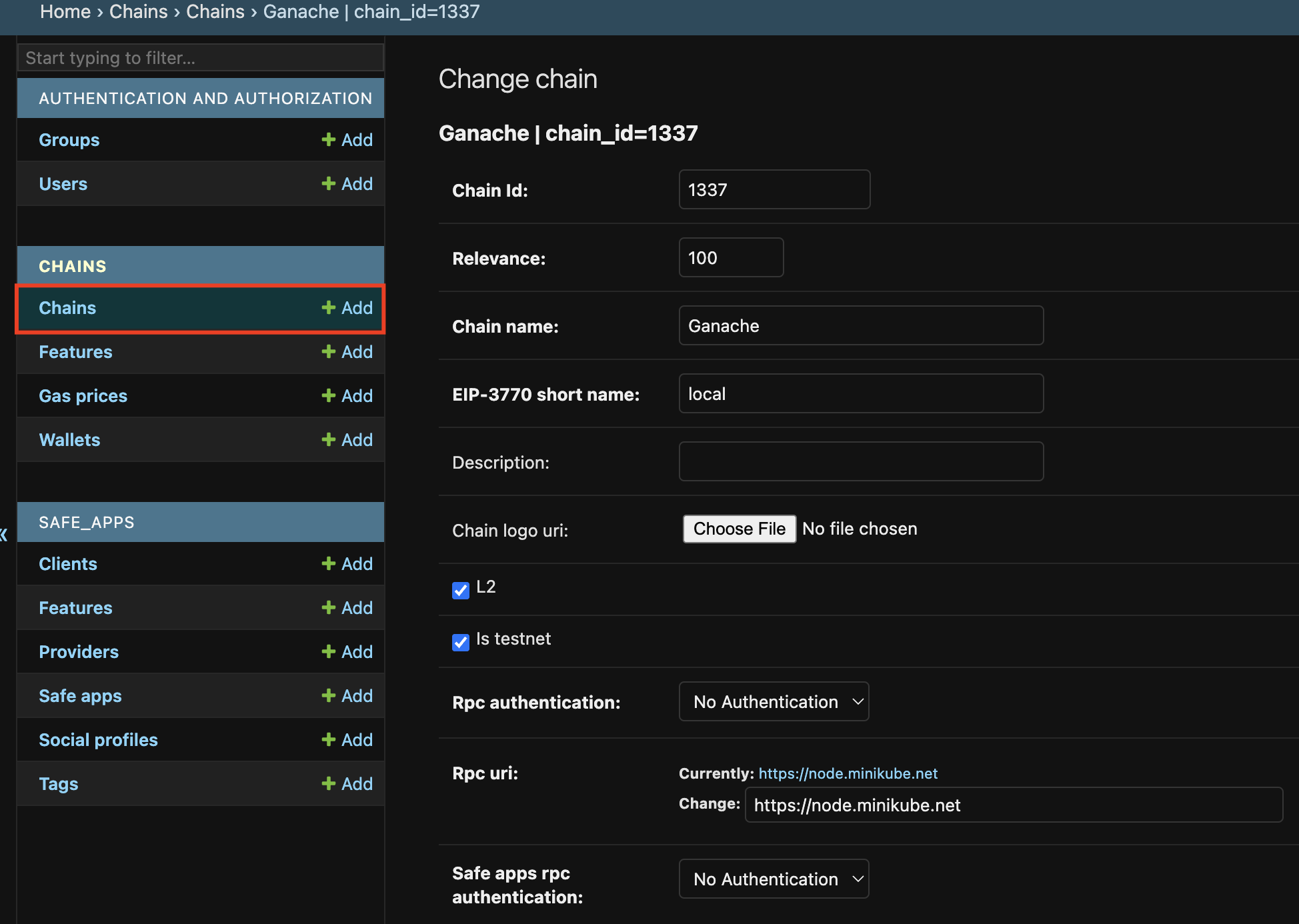Focus the empty Description input

(x=860, y=462)
